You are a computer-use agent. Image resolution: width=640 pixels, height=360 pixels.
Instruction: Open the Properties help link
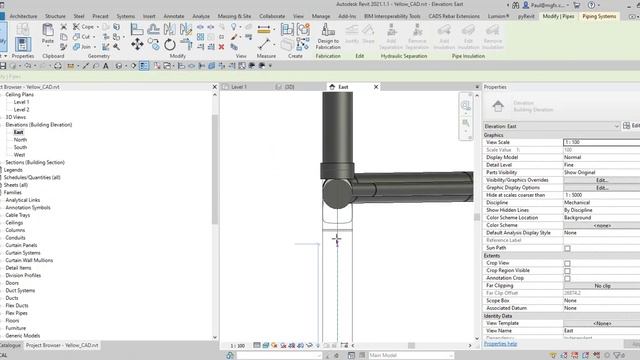(500, 344)
